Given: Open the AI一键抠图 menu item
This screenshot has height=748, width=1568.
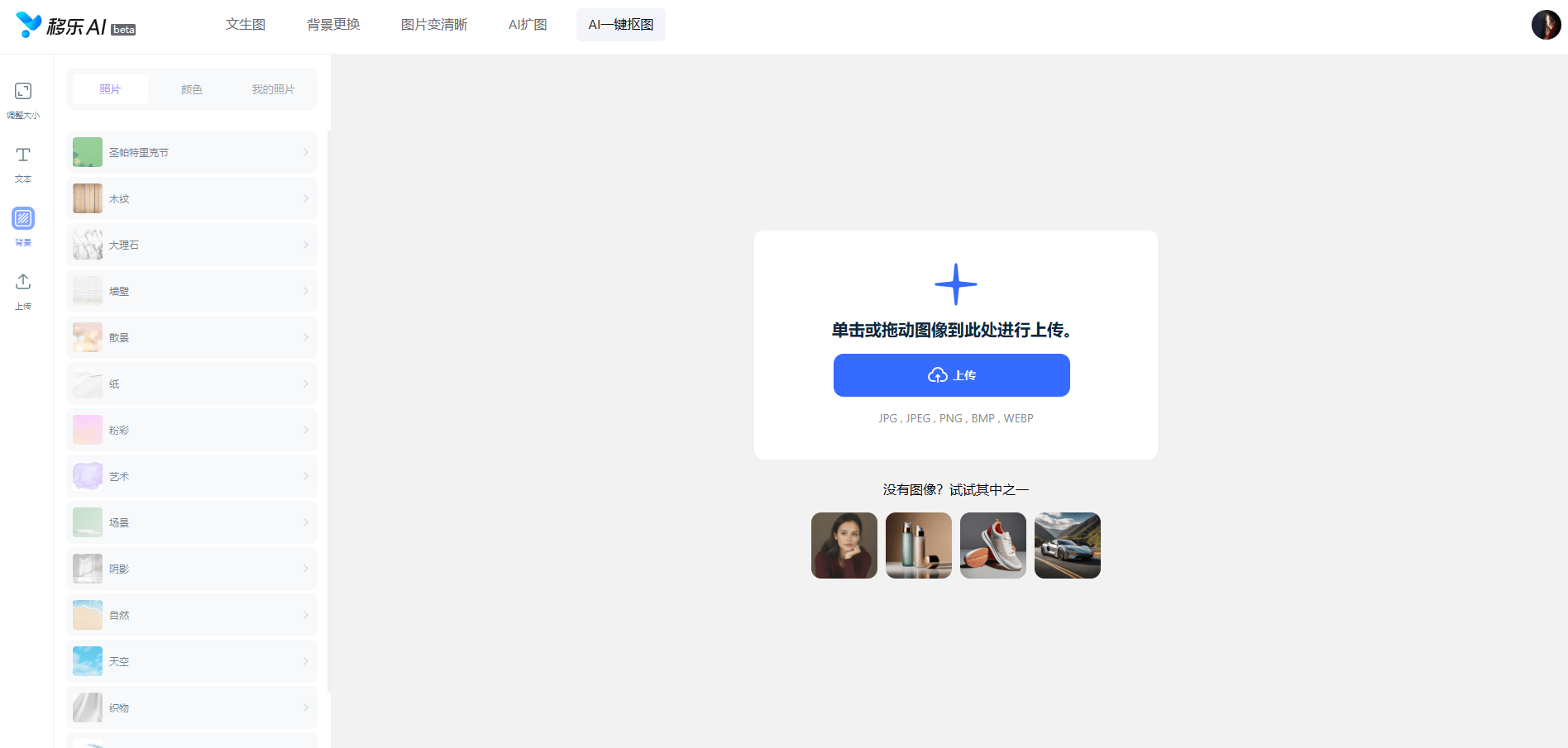Looking at the screenshot, I should [621, 25].
